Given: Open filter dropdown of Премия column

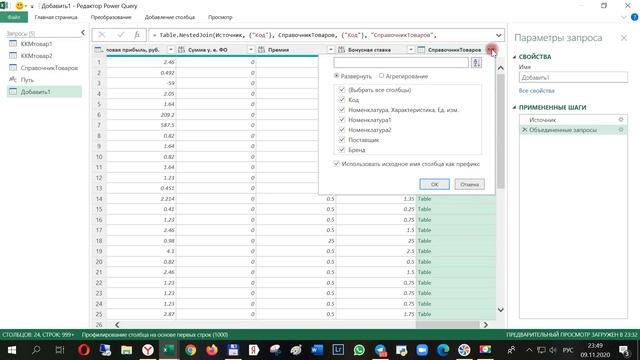Looking at the screenshot, I should pyautogui.click(x=331, y=50).
